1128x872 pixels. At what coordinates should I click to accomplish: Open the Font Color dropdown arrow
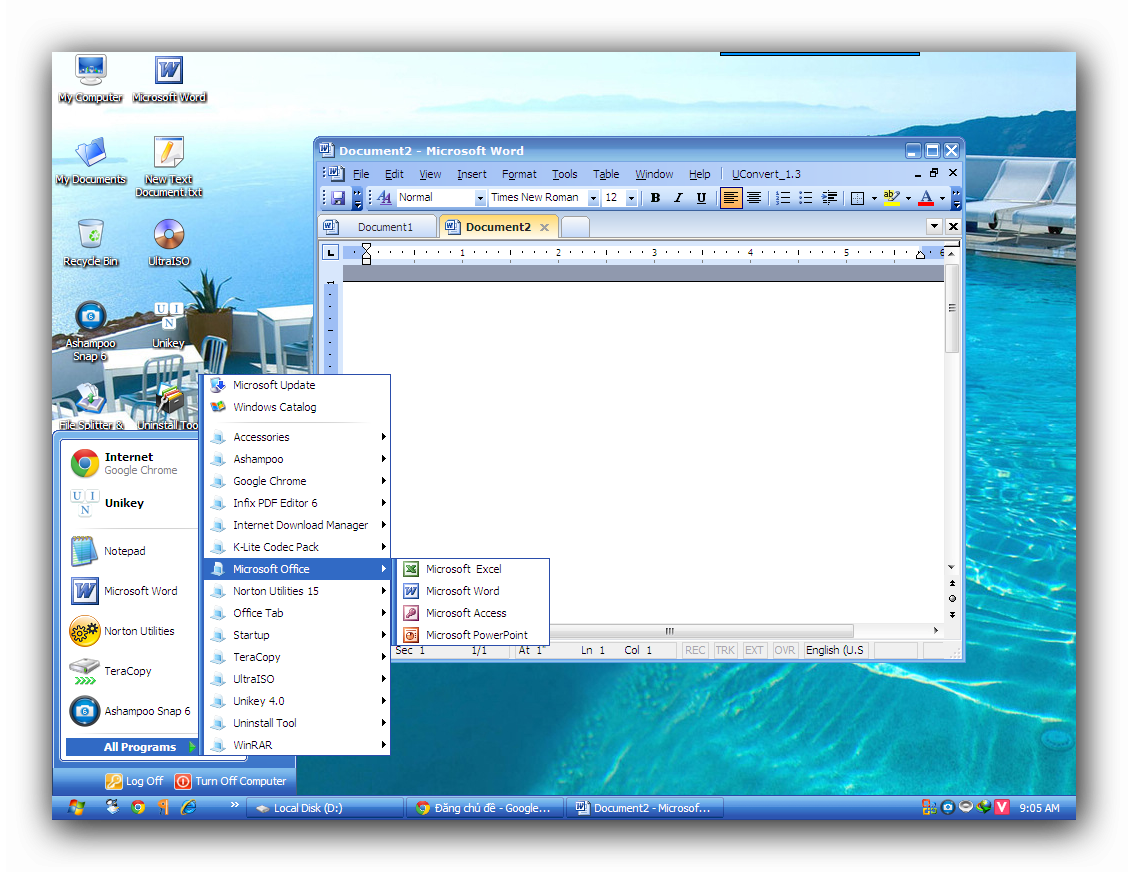[942, 198]
